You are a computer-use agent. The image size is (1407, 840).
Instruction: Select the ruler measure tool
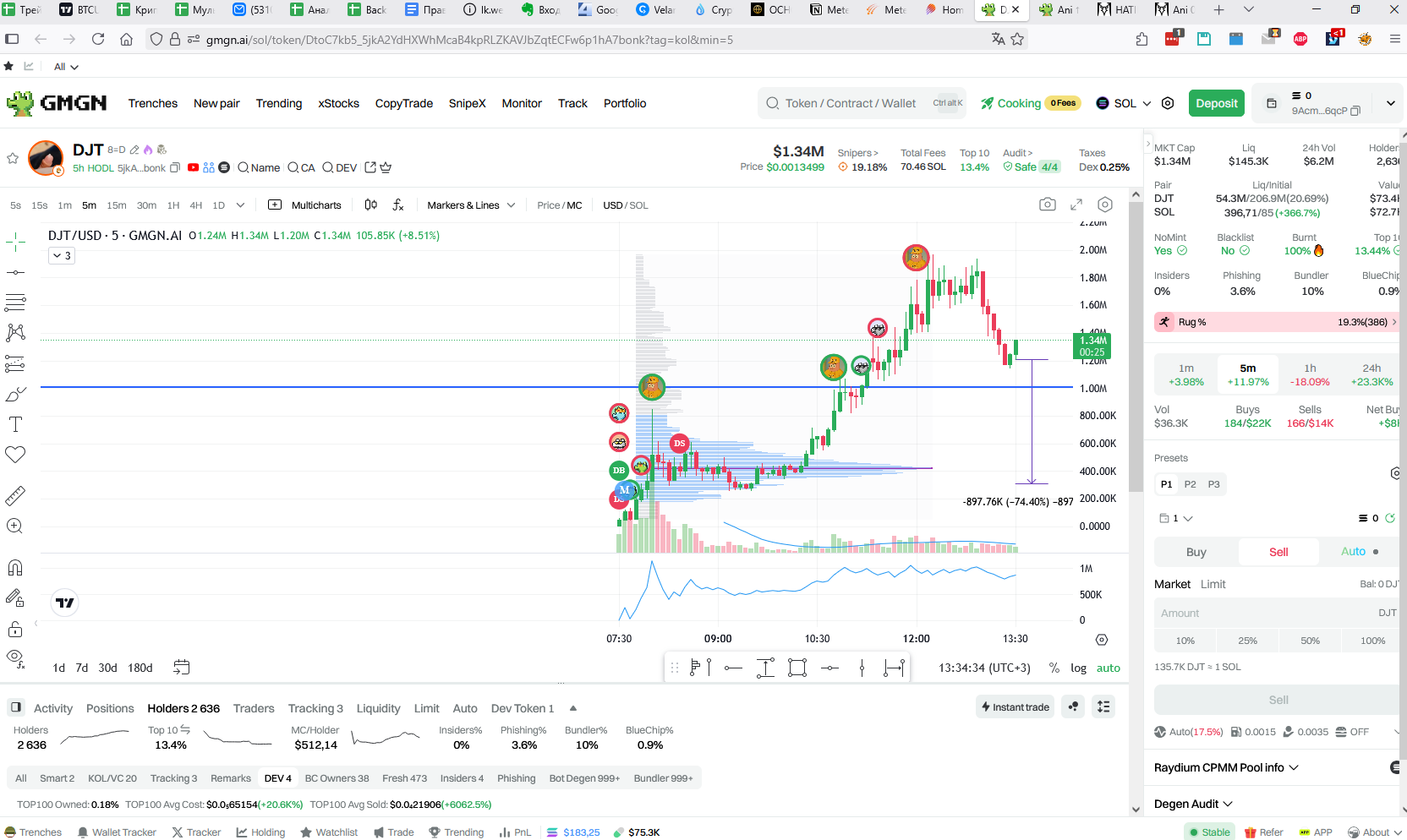[15, 495]
